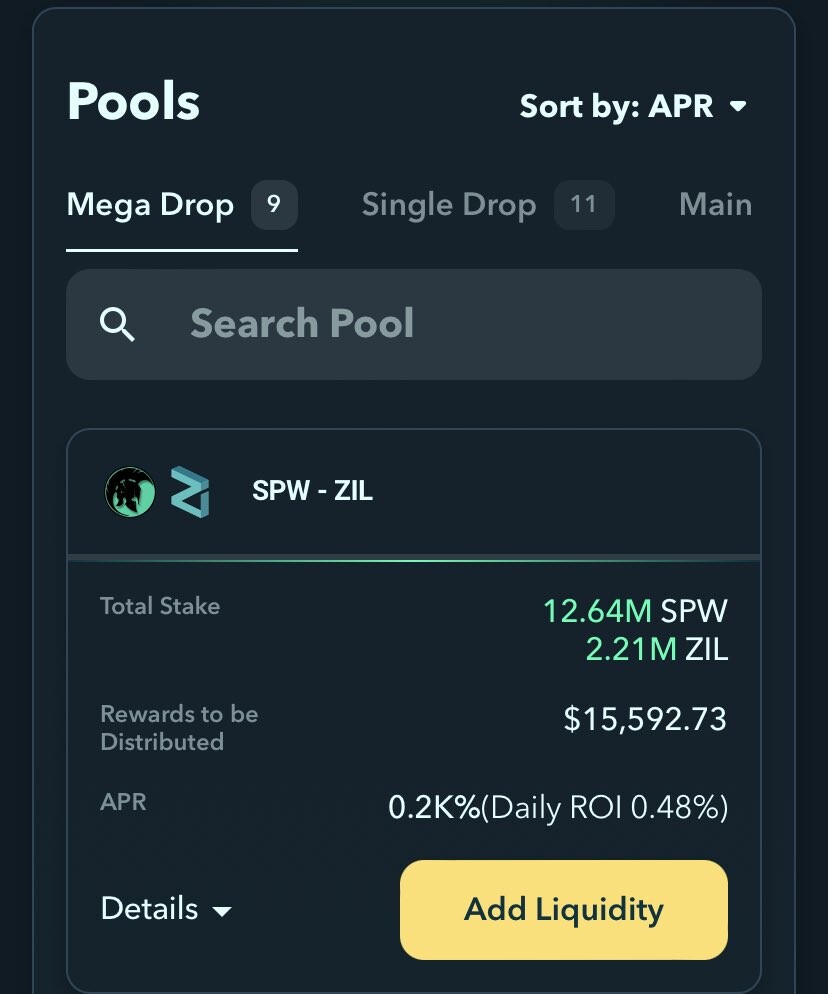Click the green progress line under pool header
Image resolution: width=828 pixels, height=994 pixels.
(x=414, y=559)
